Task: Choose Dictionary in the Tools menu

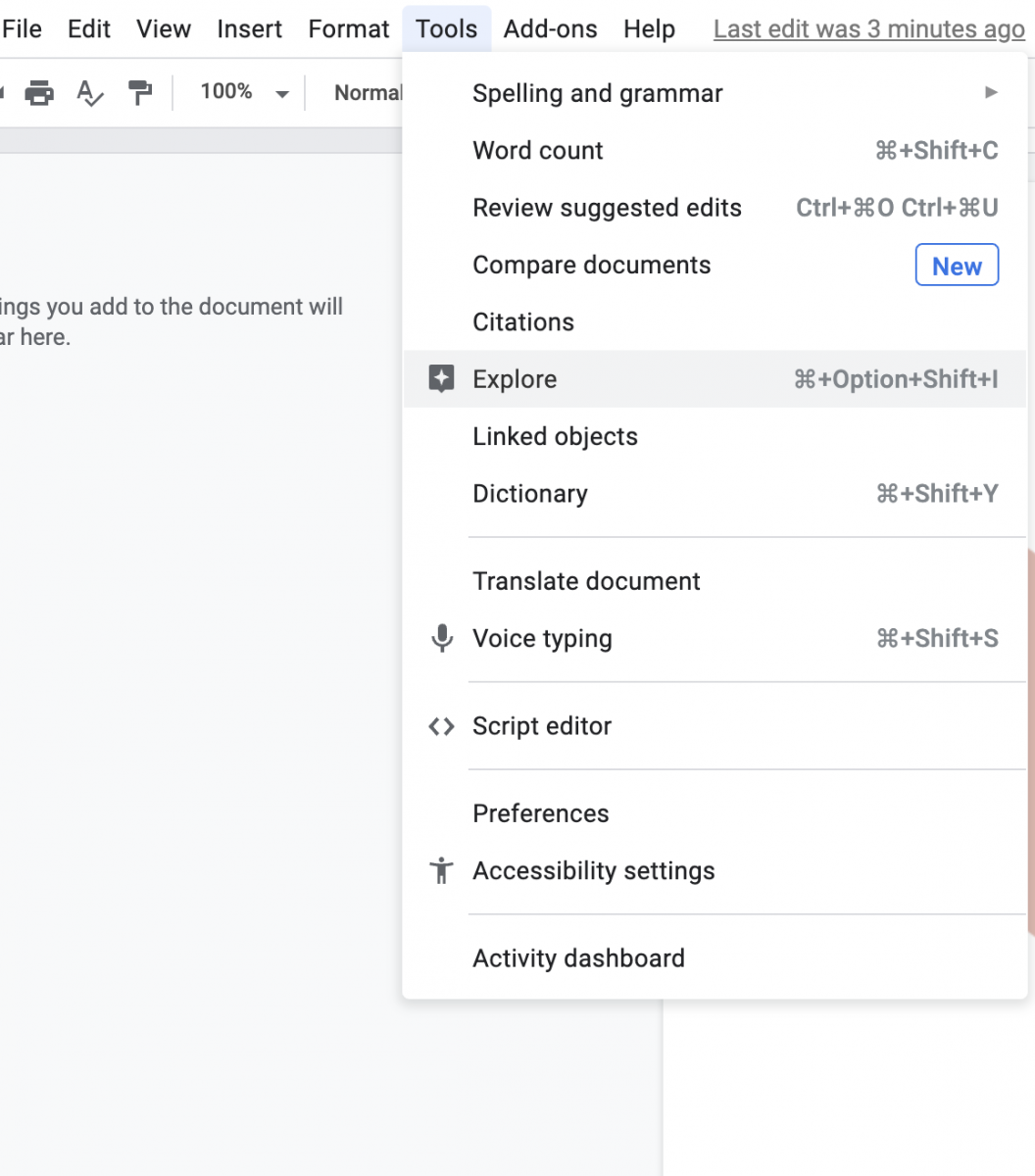Action: point(715,494)
